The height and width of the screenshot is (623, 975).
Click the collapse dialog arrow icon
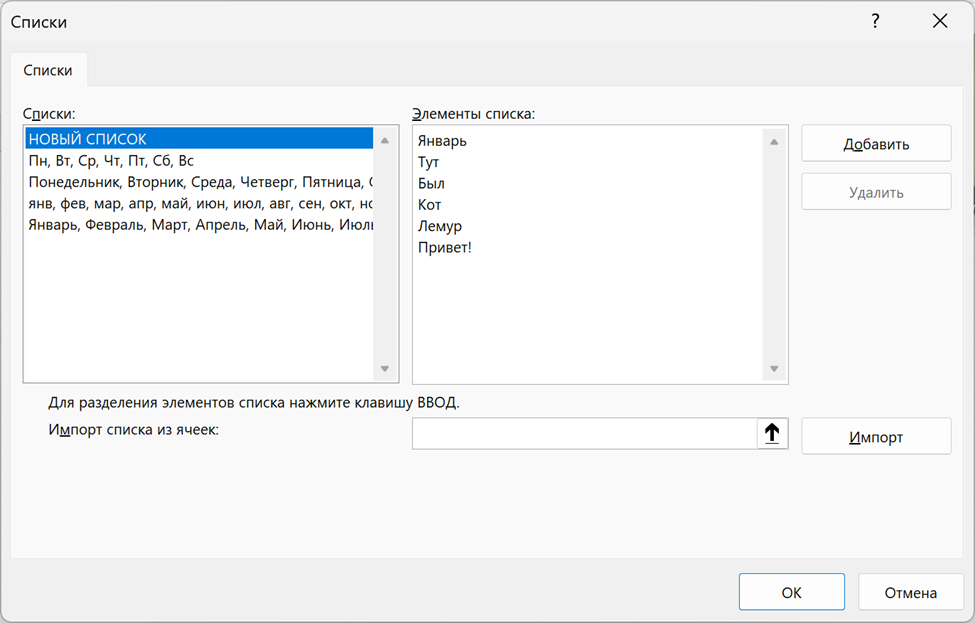coord(773,434)
